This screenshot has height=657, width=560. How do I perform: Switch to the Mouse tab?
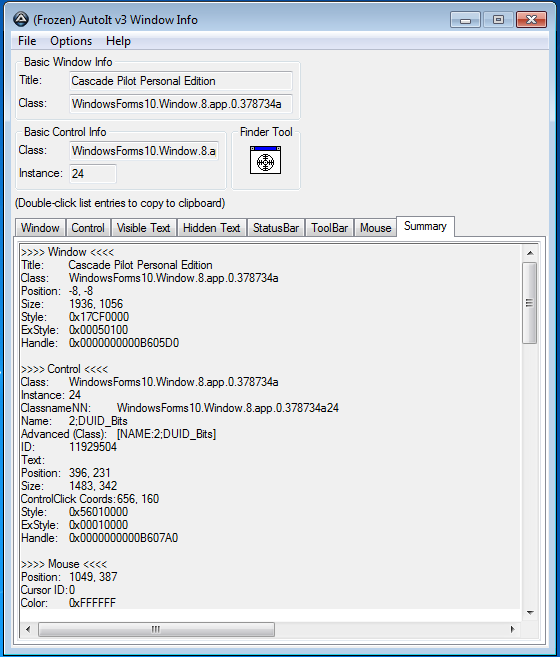click(x=376, y=228)
